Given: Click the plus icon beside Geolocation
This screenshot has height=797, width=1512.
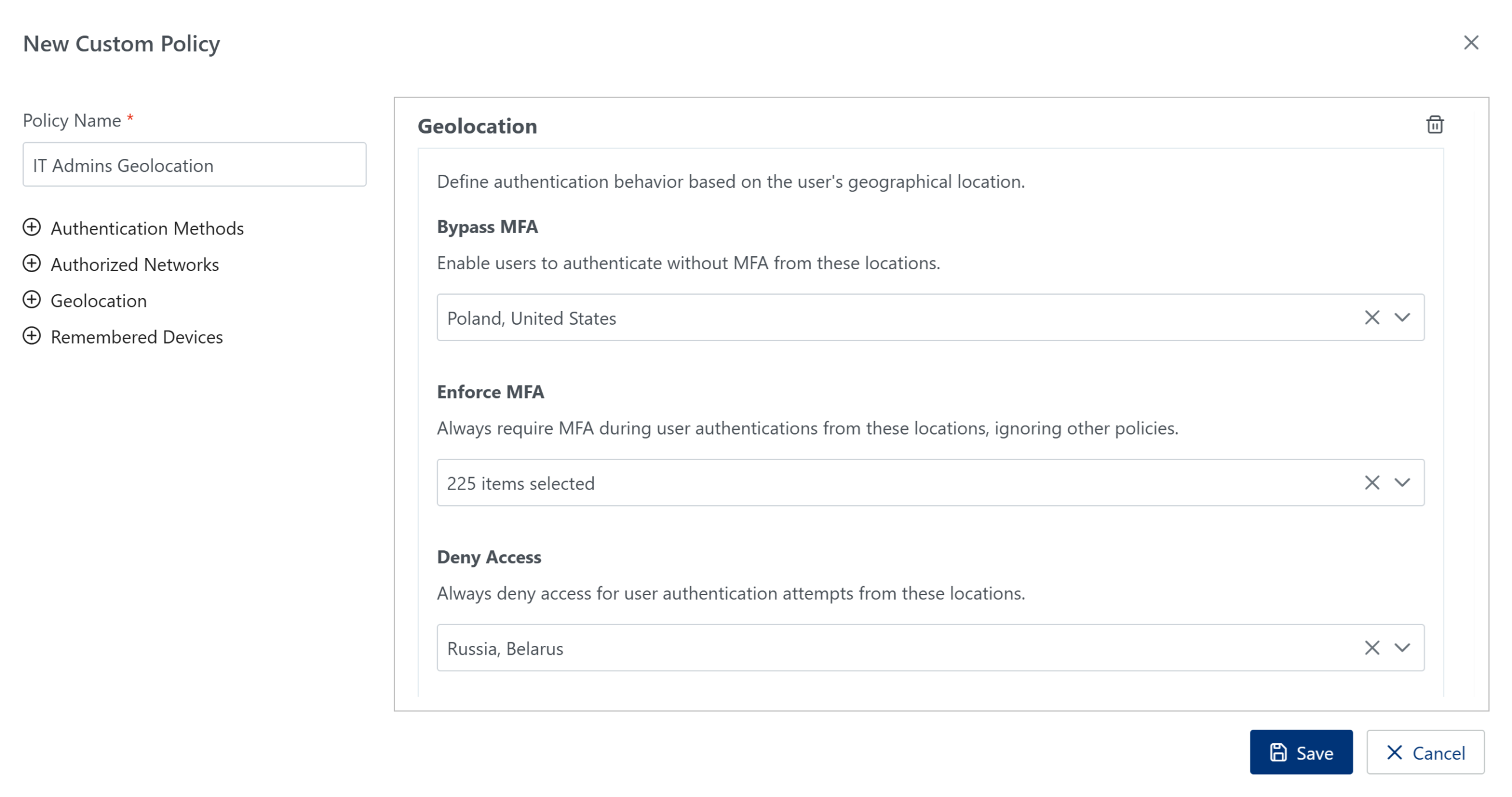Looking at the screenshot, I should (32, 300).
